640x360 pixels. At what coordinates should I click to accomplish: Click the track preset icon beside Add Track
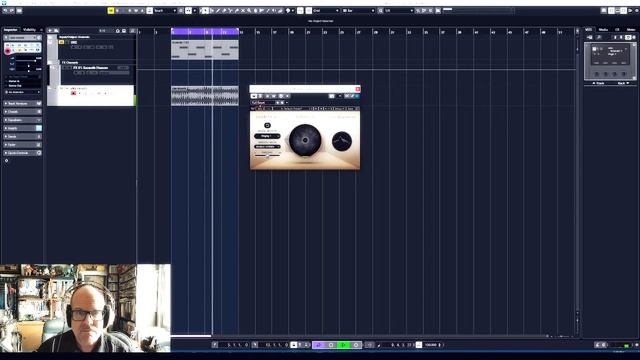[x=56, y=31]
